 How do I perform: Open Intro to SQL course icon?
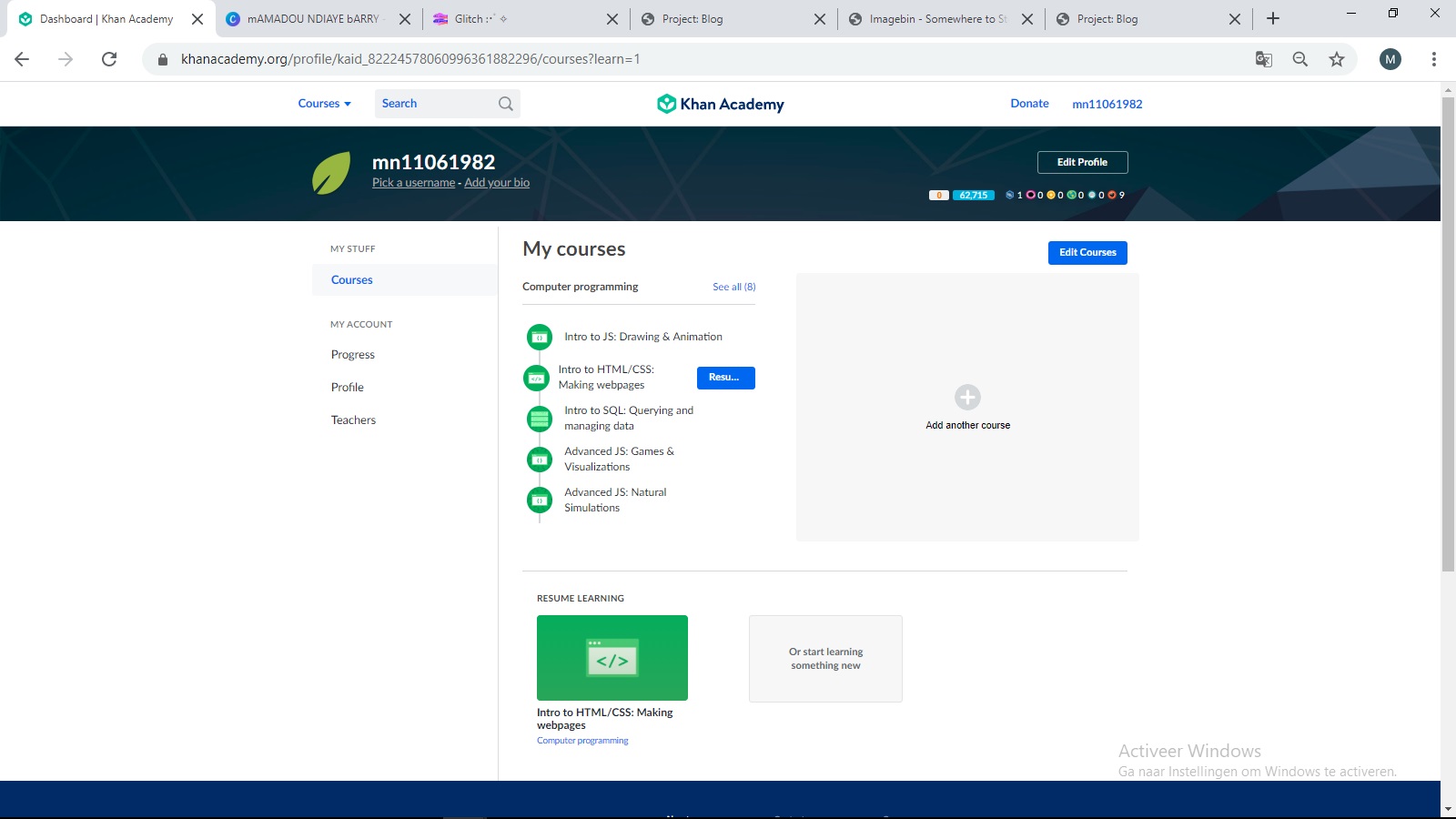(540, 419)
